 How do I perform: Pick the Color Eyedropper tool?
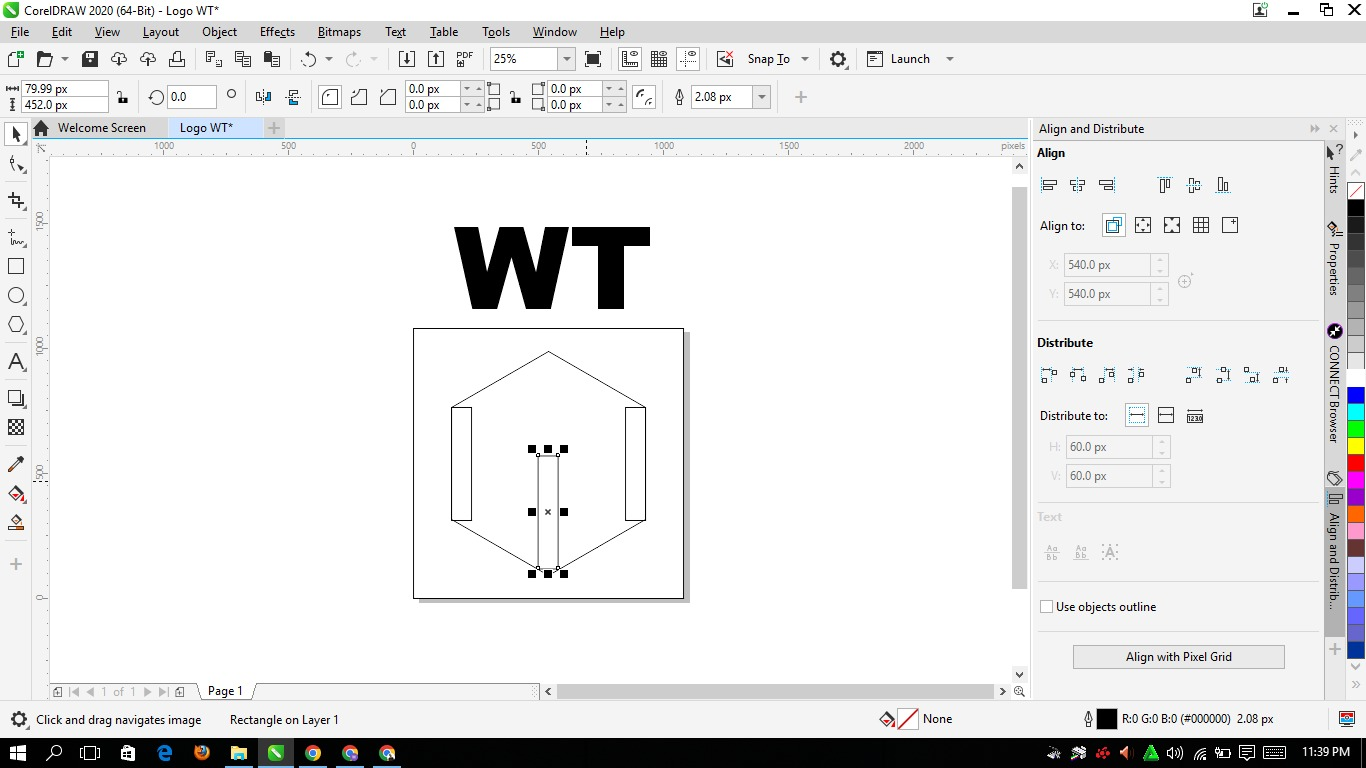(x=16, y=464)
